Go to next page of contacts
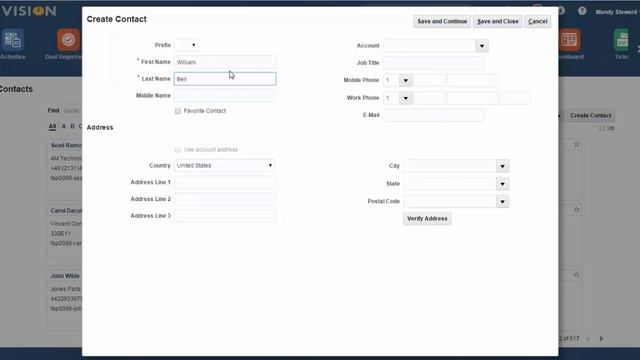 [602, 338]
